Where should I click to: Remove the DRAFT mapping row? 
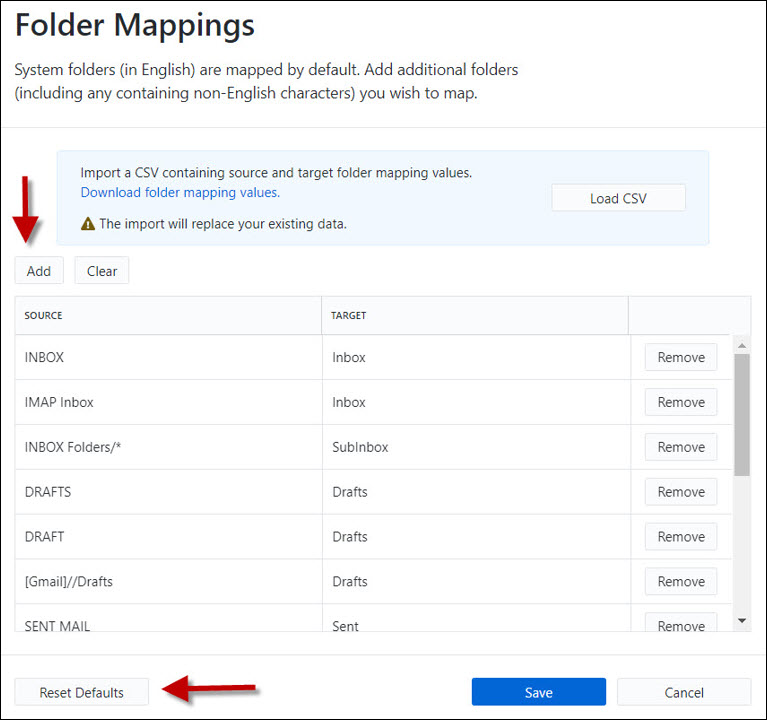[681, 537]
